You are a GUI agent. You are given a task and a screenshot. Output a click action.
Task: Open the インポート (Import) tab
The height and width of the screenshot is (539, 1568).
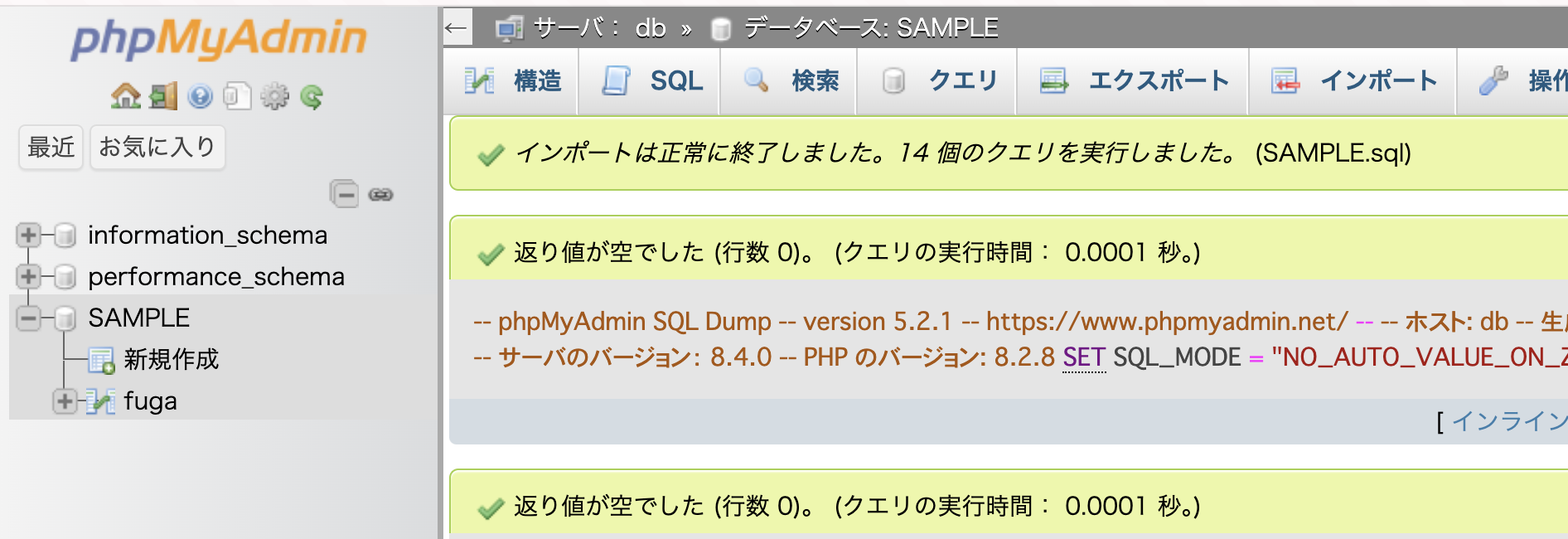point(1353,81)
